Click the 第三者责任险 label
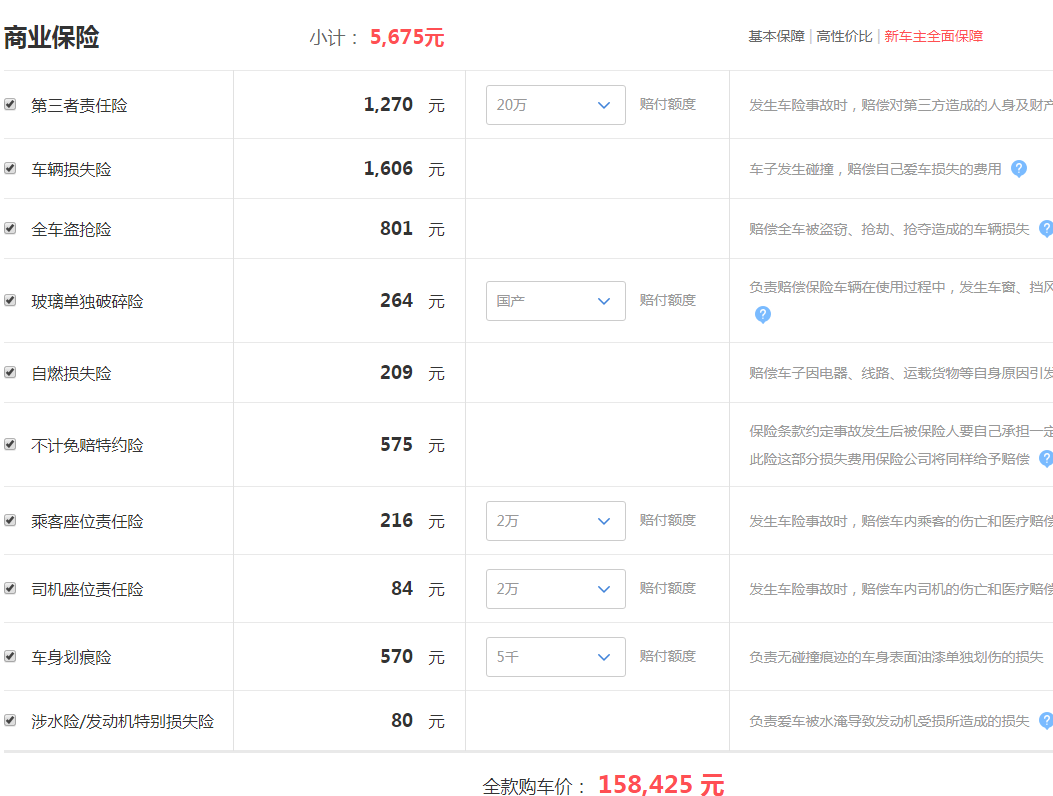 point(79,105)
